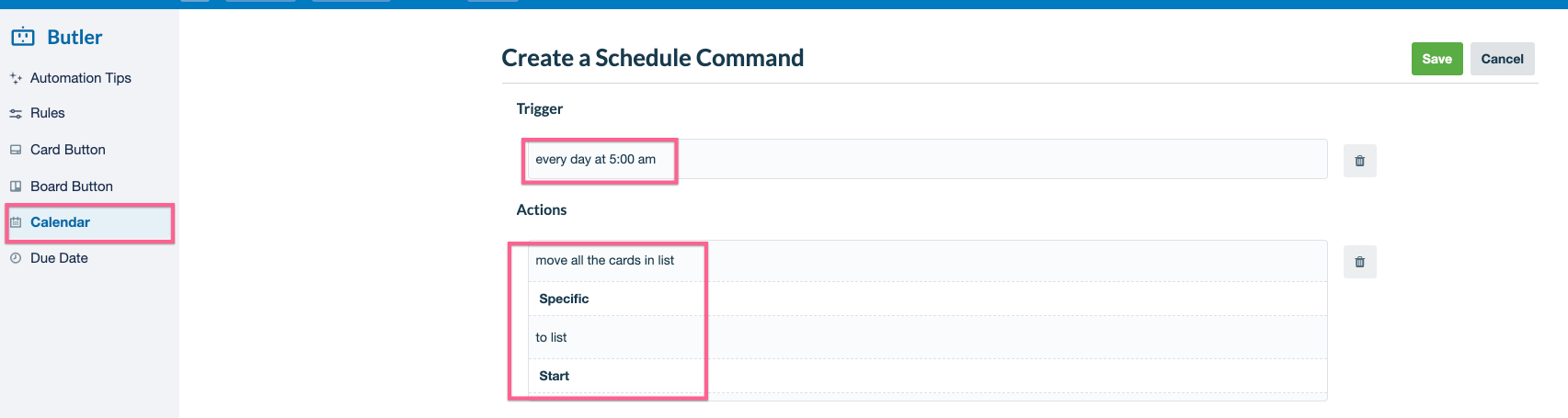Select the 'Start' destination list value

(555, 376)
